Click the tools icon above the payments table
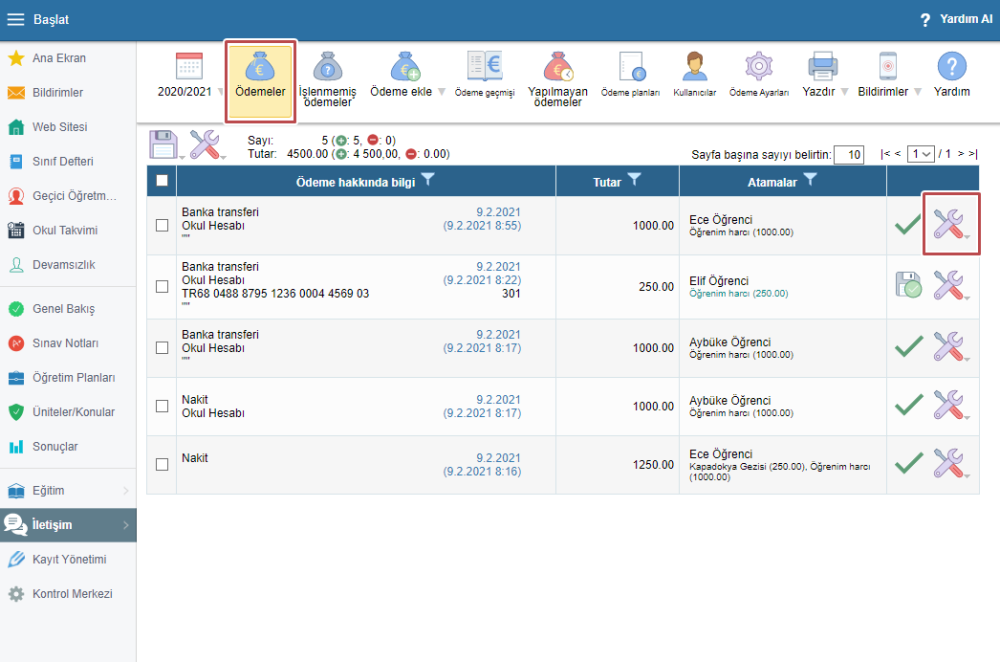The height and width of the screenshot is (662, 1000). tap(205, 145)
